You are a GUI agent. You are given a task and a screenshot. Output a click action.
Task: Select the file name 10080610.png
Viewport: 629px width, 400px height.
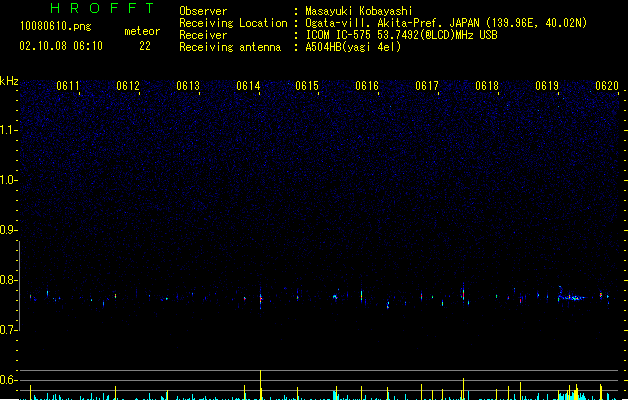(x=55, y=26)
